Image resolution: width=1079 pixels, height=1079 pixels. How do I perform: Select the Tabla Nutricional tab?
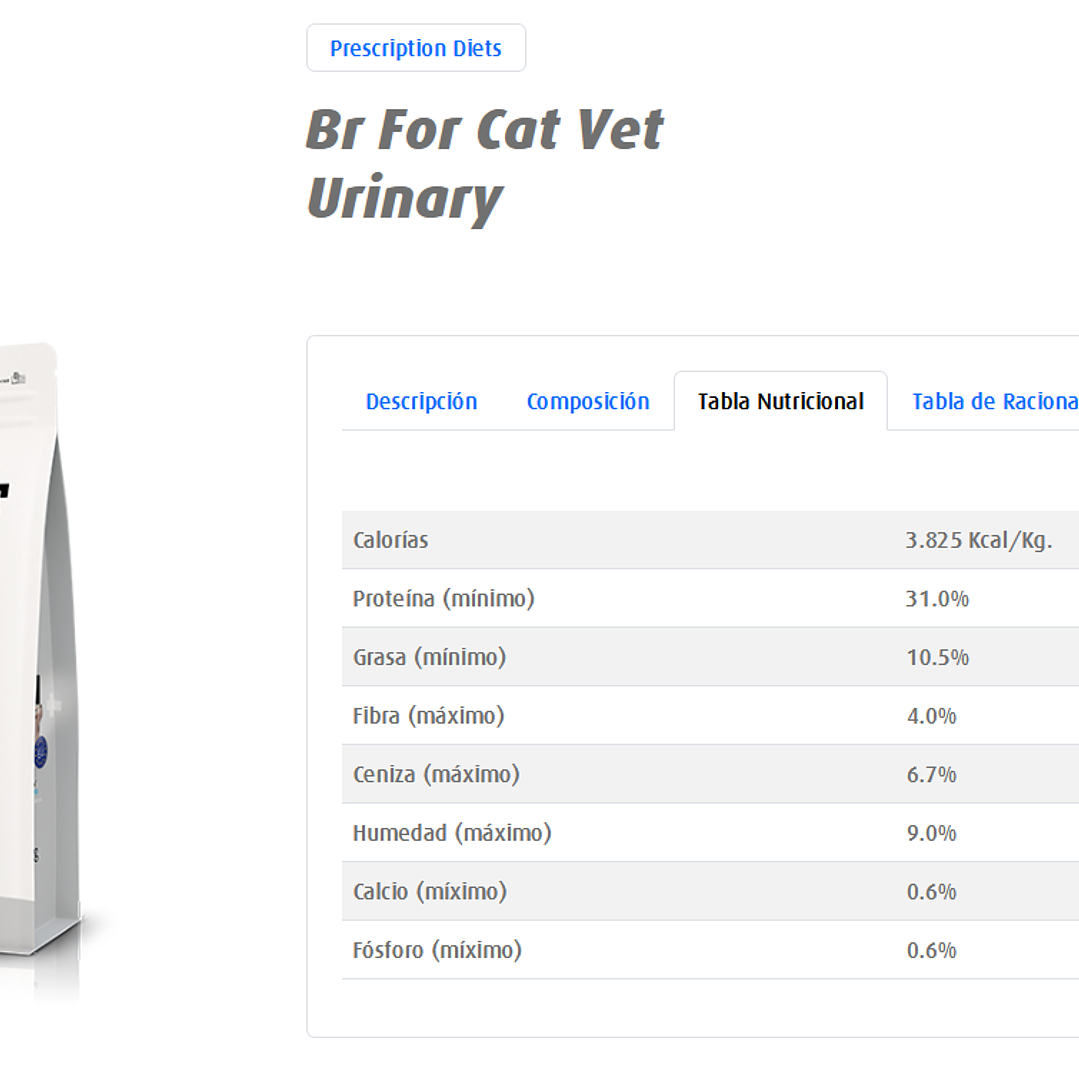pyautogui.click(x=780, y=401)
